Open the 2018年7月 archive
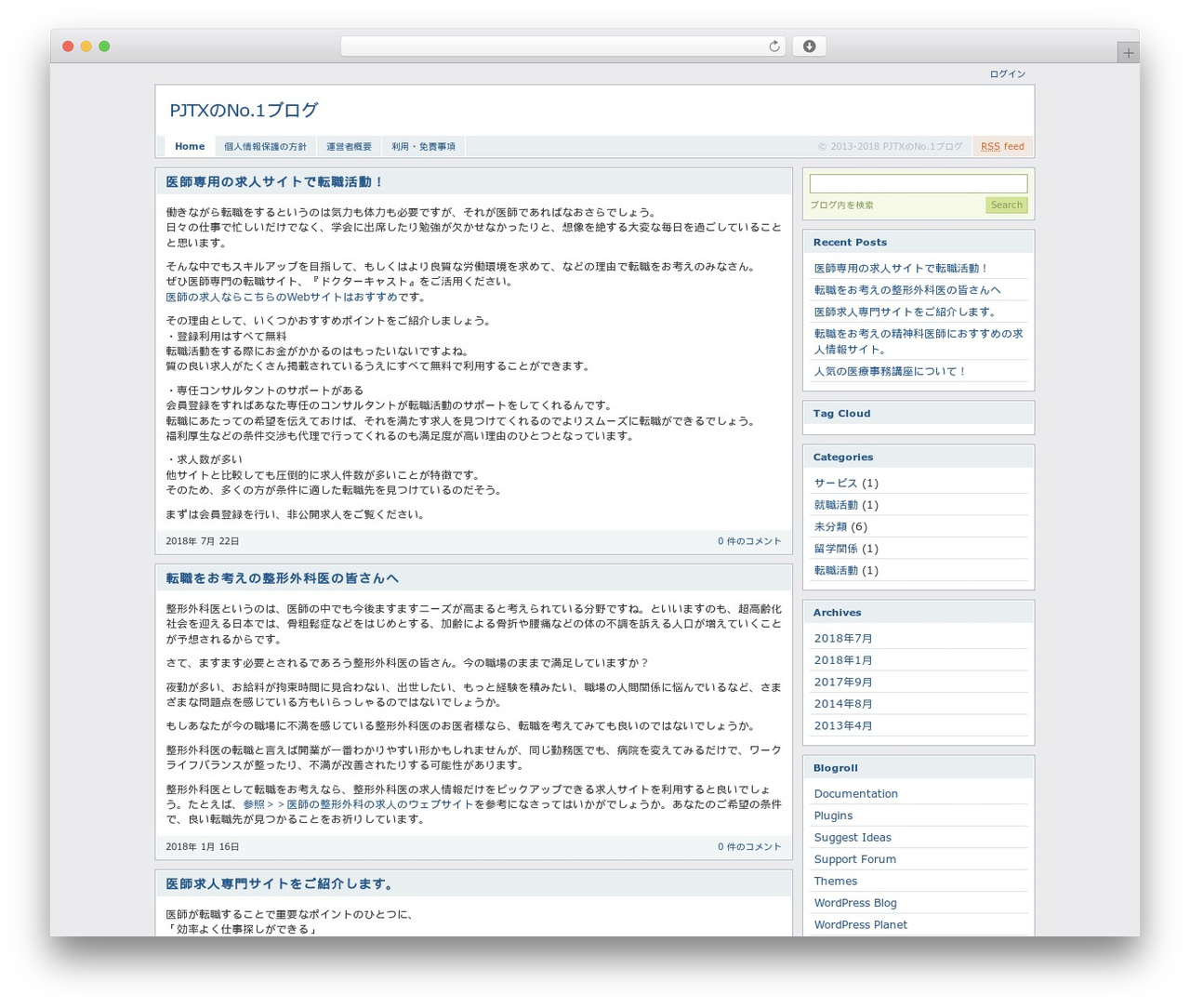Image resolution: width=1190 pixels, height=1008 pixels. [843, 639]
